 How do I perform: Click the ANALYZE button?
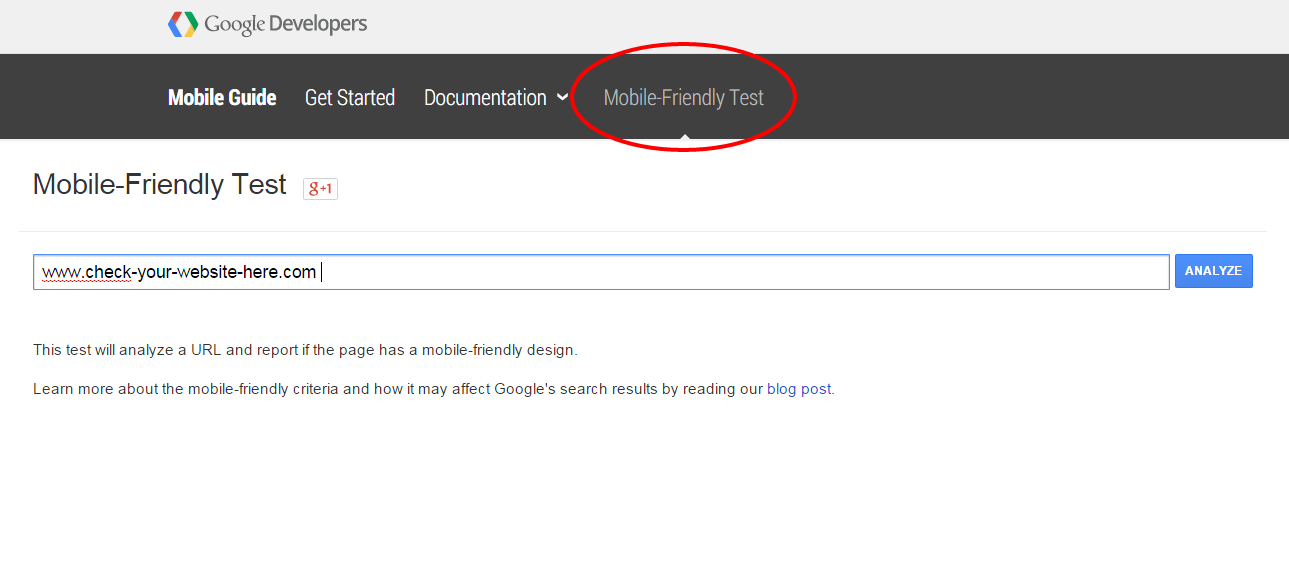pos(1214,271)
